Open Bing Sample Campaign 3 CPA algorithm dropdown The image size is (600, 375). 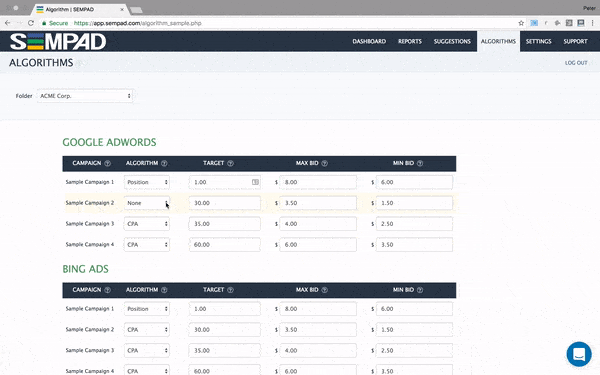pos(147,351)
